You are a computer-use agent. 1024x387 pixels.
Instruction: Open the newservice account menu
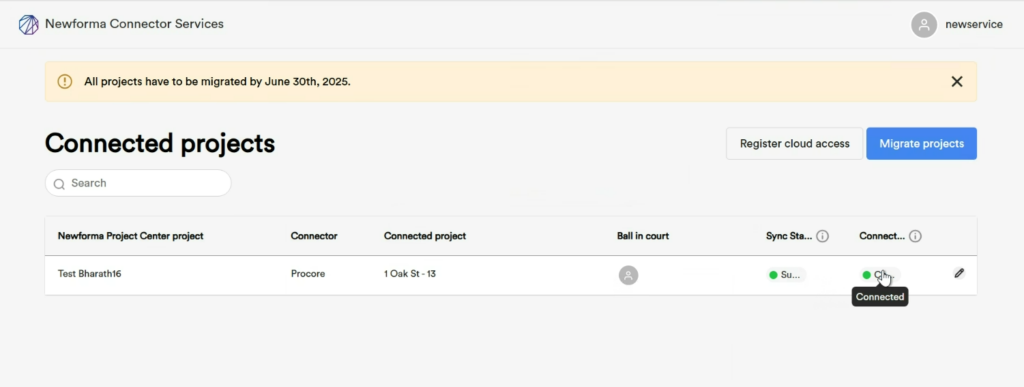coord(974,25)
